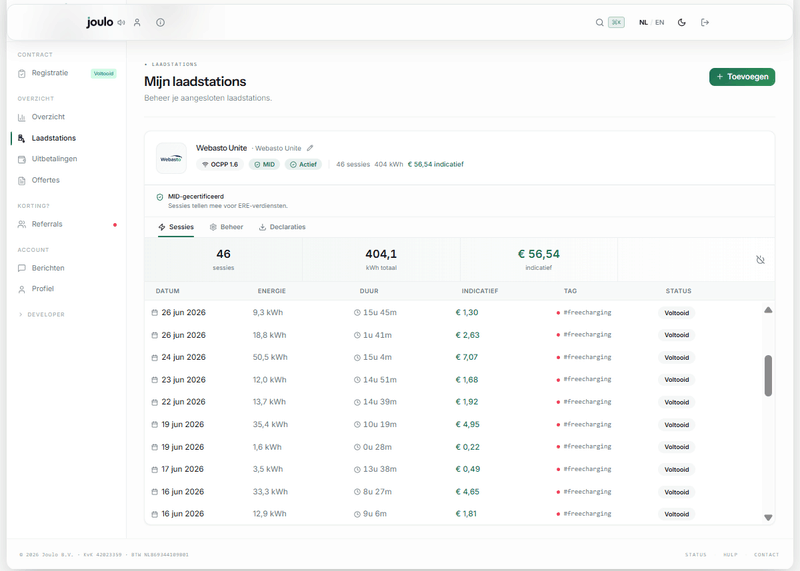
Task: Click the Toevoegen button
Action: [742, 77]
